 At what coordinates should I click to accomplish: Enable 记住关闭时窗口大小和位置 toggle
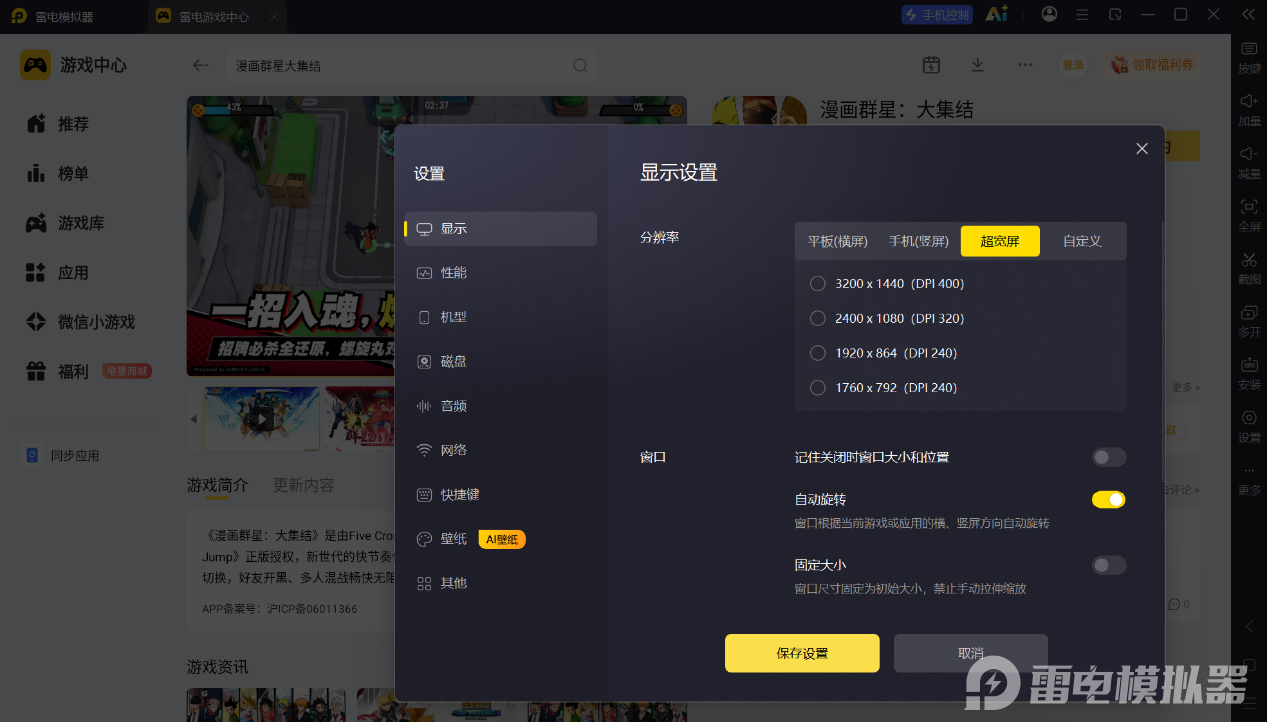[x=1109, y=457]
